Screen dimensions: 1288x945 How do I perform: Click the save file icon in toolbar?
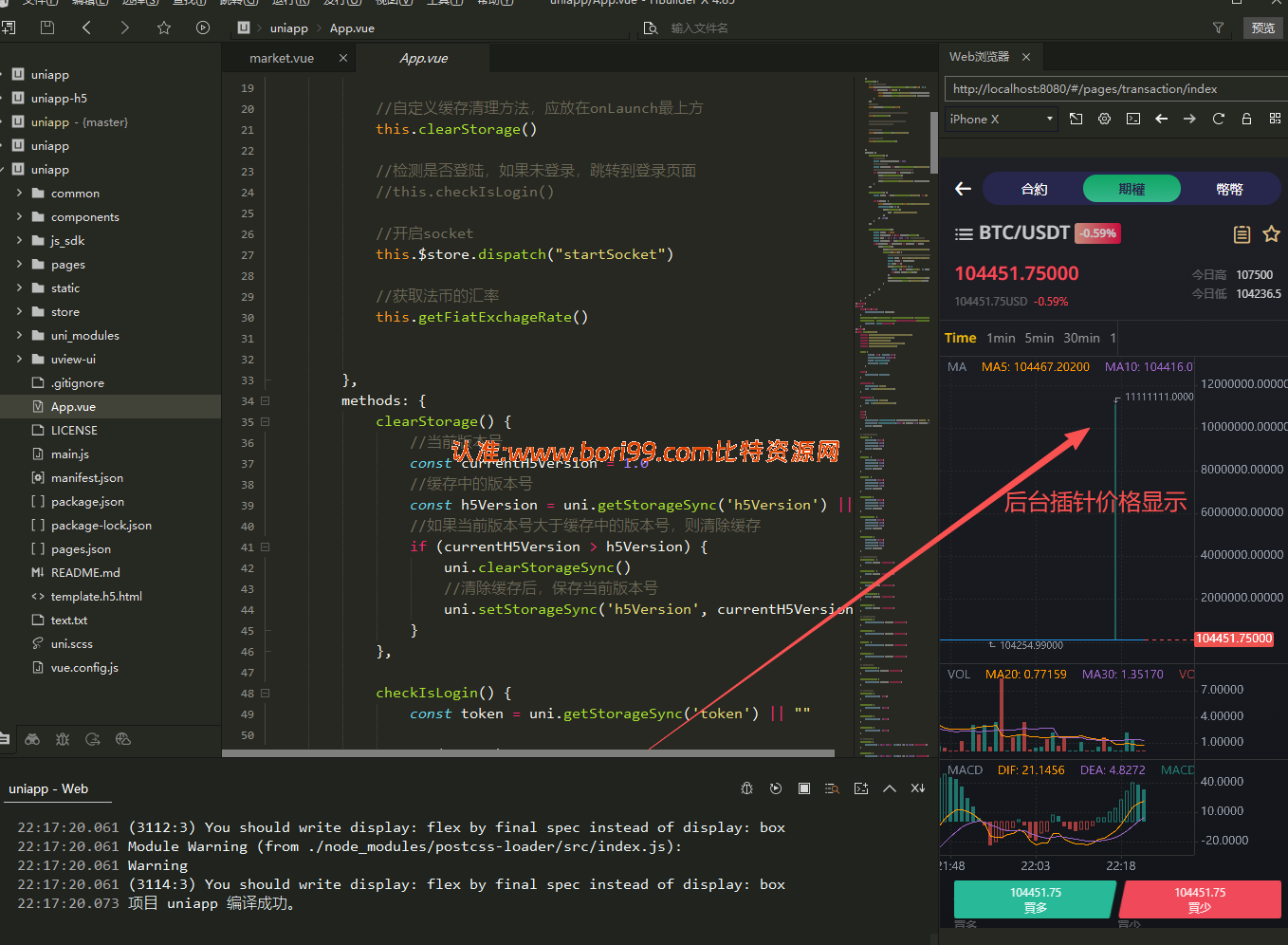click(47, 28)
